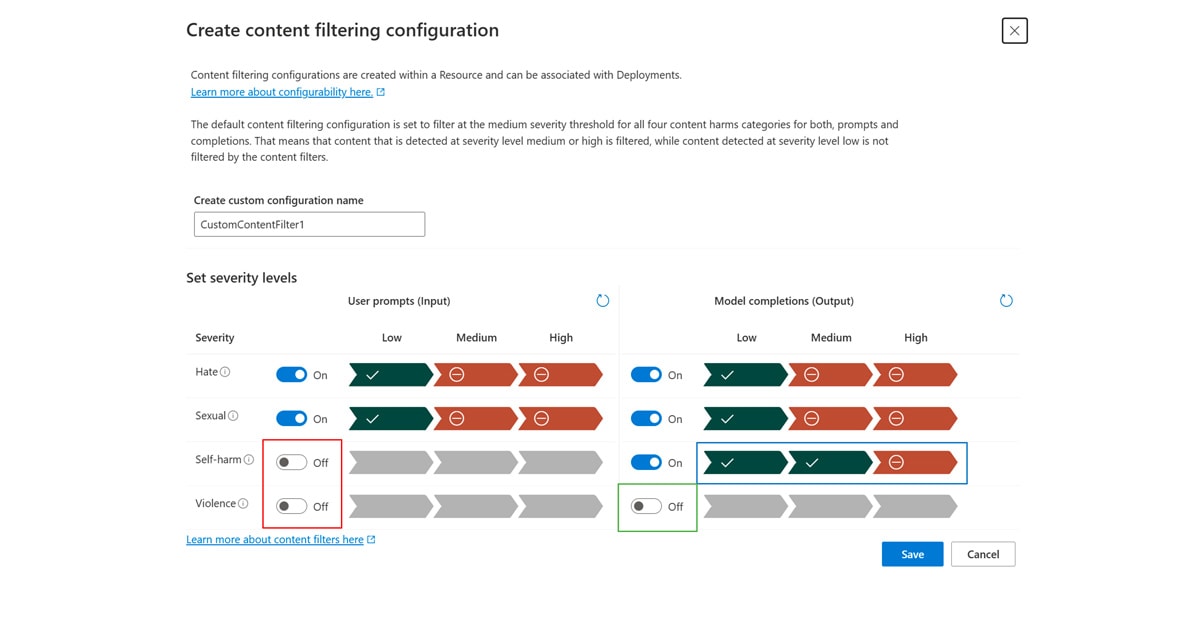Click the custom configuration name field

click(x=309, y=224)
